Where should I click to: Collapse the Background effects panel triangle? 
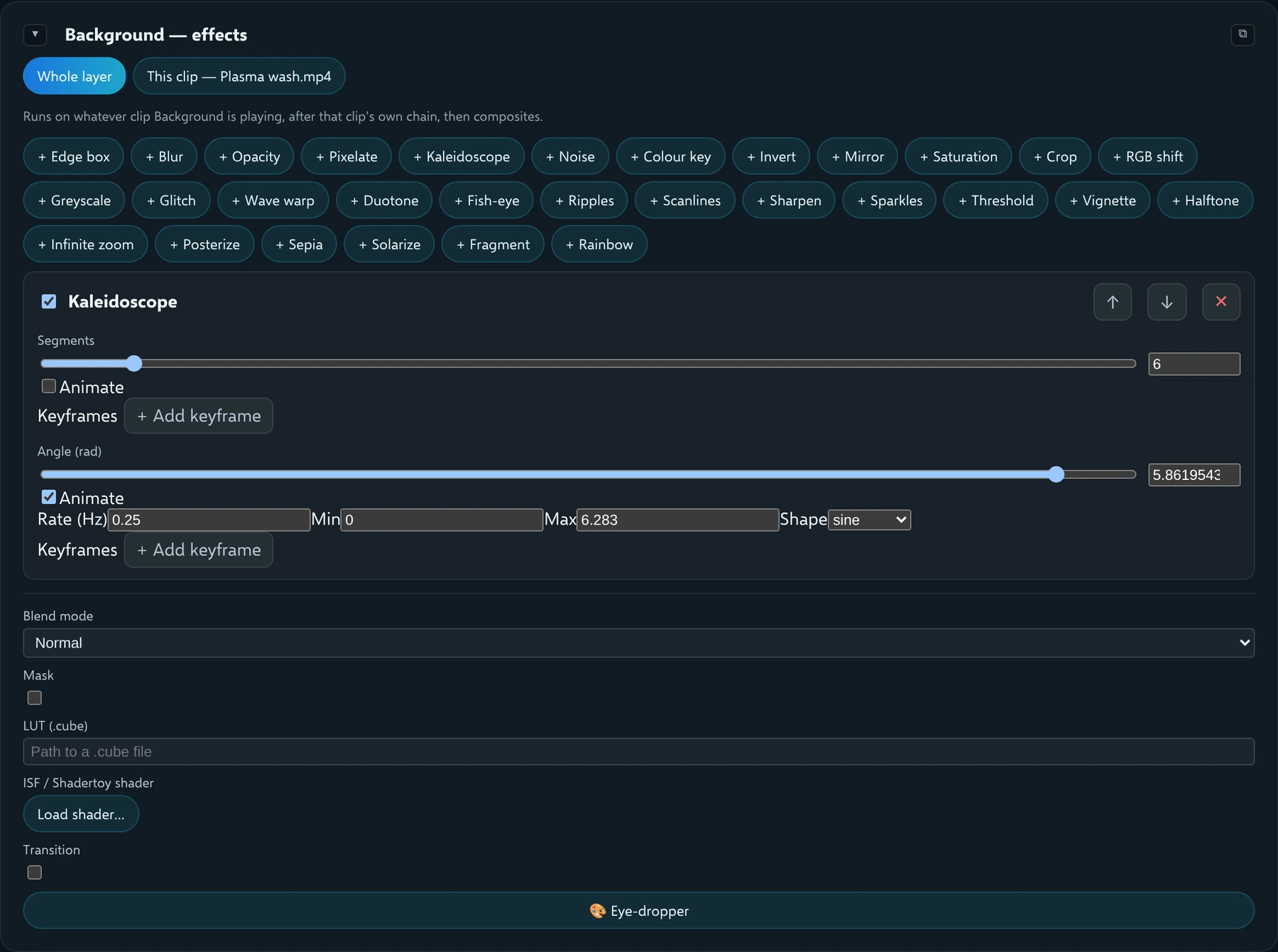pyautogui.click(x=35, y=34)
